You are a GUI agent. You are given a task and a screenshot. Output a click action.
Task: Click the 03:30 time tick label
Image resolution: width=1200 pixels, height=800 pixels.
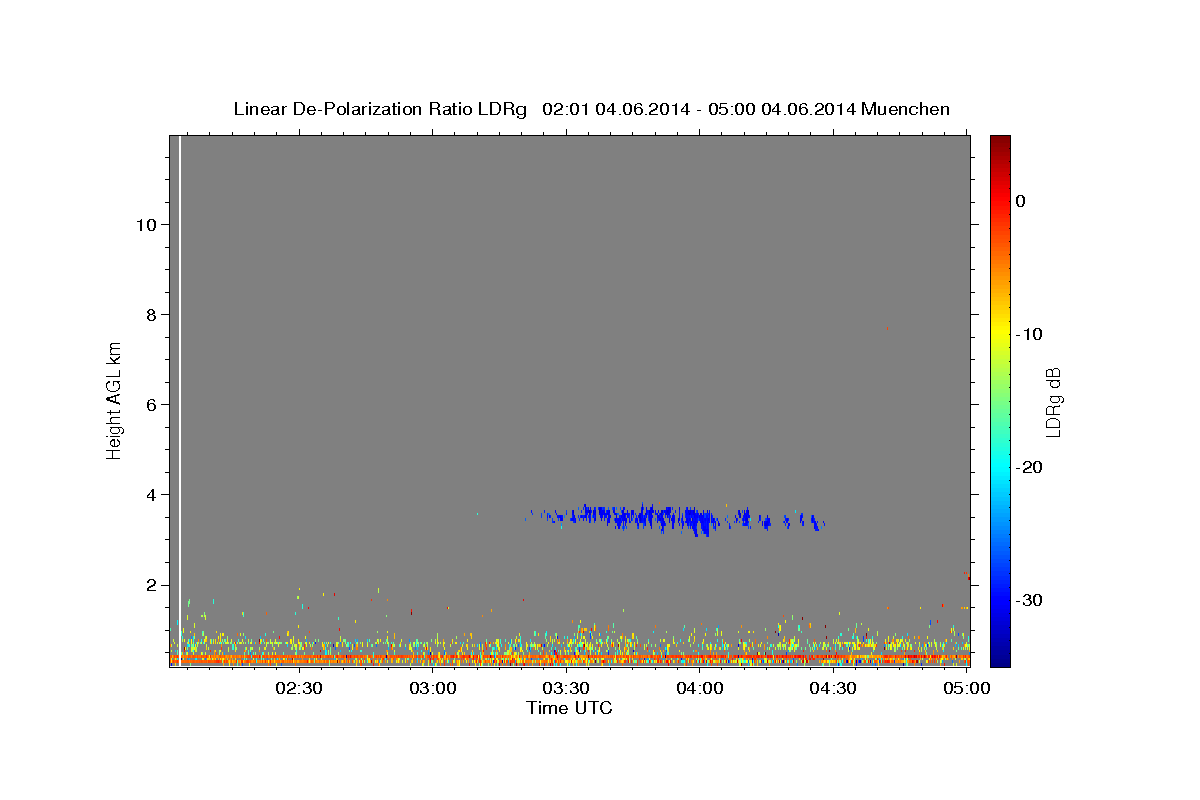(x=567, y=688)
